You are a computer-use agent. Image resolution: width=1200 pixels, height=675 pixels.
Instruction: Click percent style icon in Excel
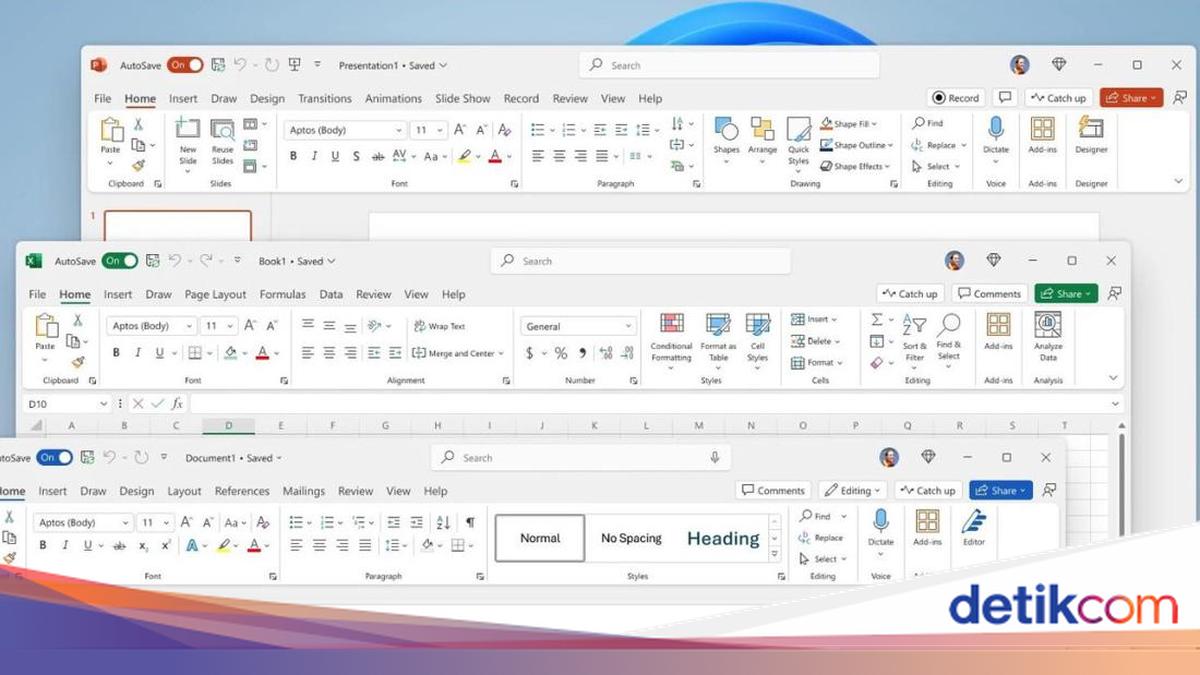pyautogui.click(x=561, y=353)
